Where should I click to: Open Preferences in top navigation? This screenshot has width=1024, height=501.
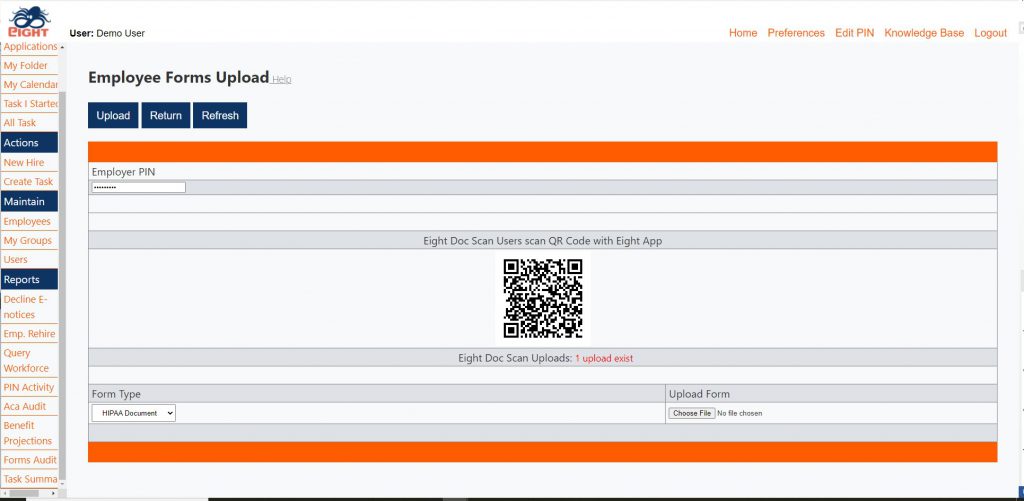[796, 33]
